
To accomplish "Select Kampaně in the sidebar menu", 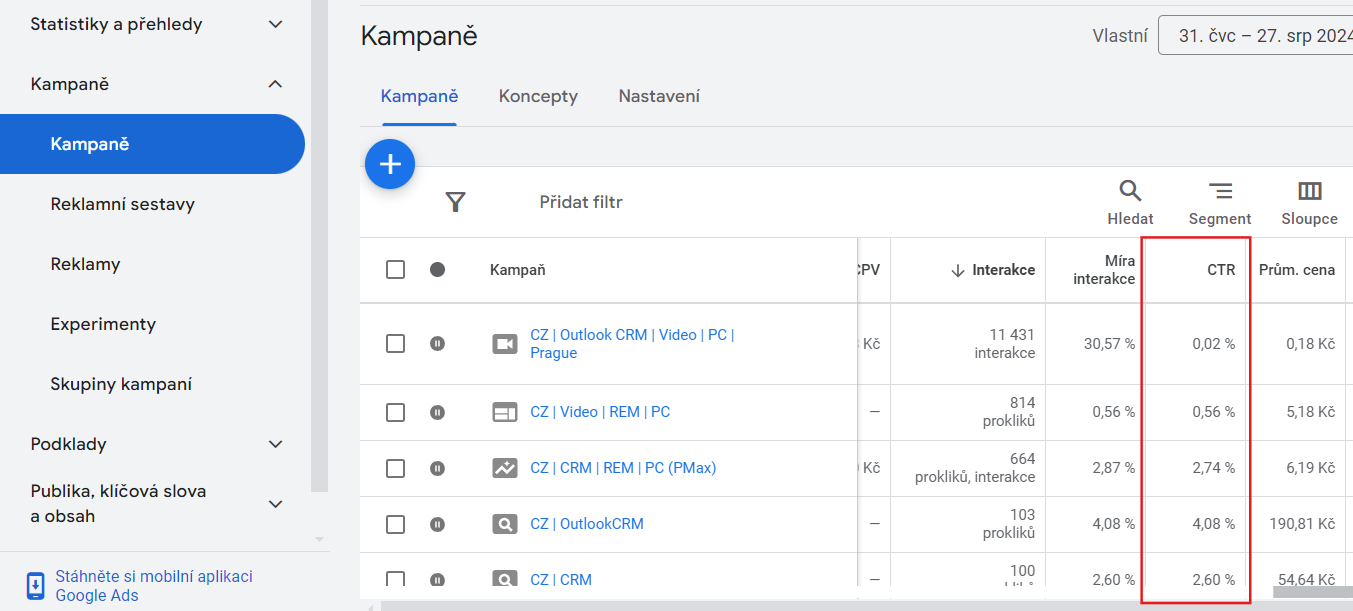I will point(152,144).
